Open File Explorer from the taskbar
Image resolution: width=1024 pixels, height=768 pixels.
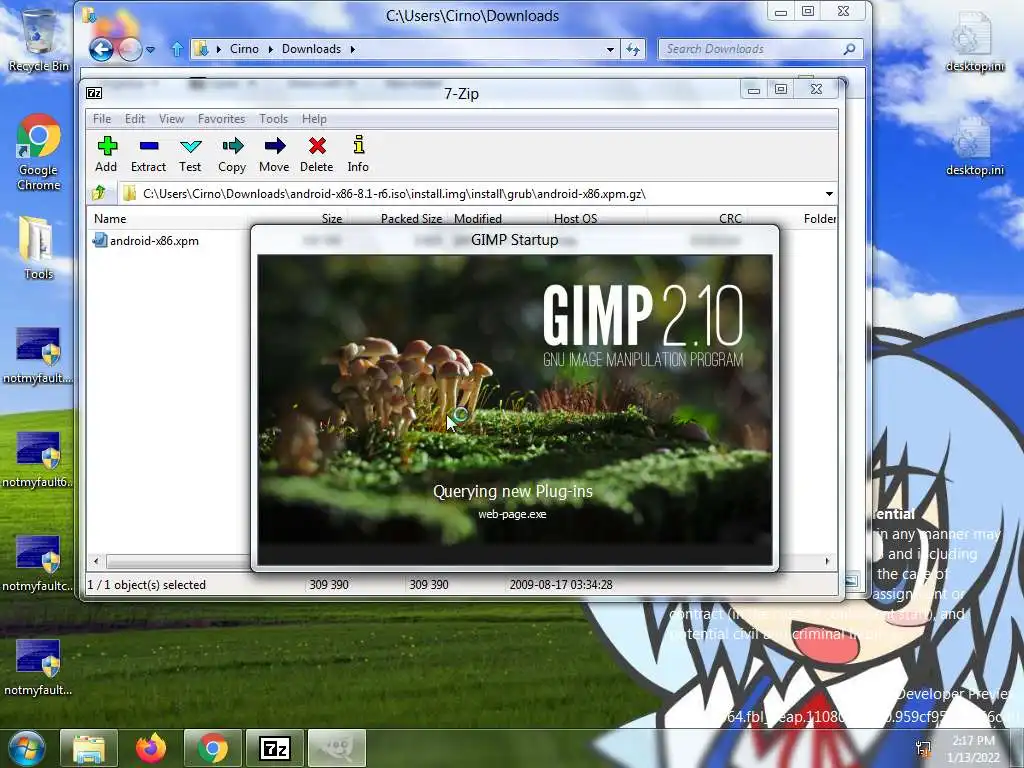click(89, 748)
